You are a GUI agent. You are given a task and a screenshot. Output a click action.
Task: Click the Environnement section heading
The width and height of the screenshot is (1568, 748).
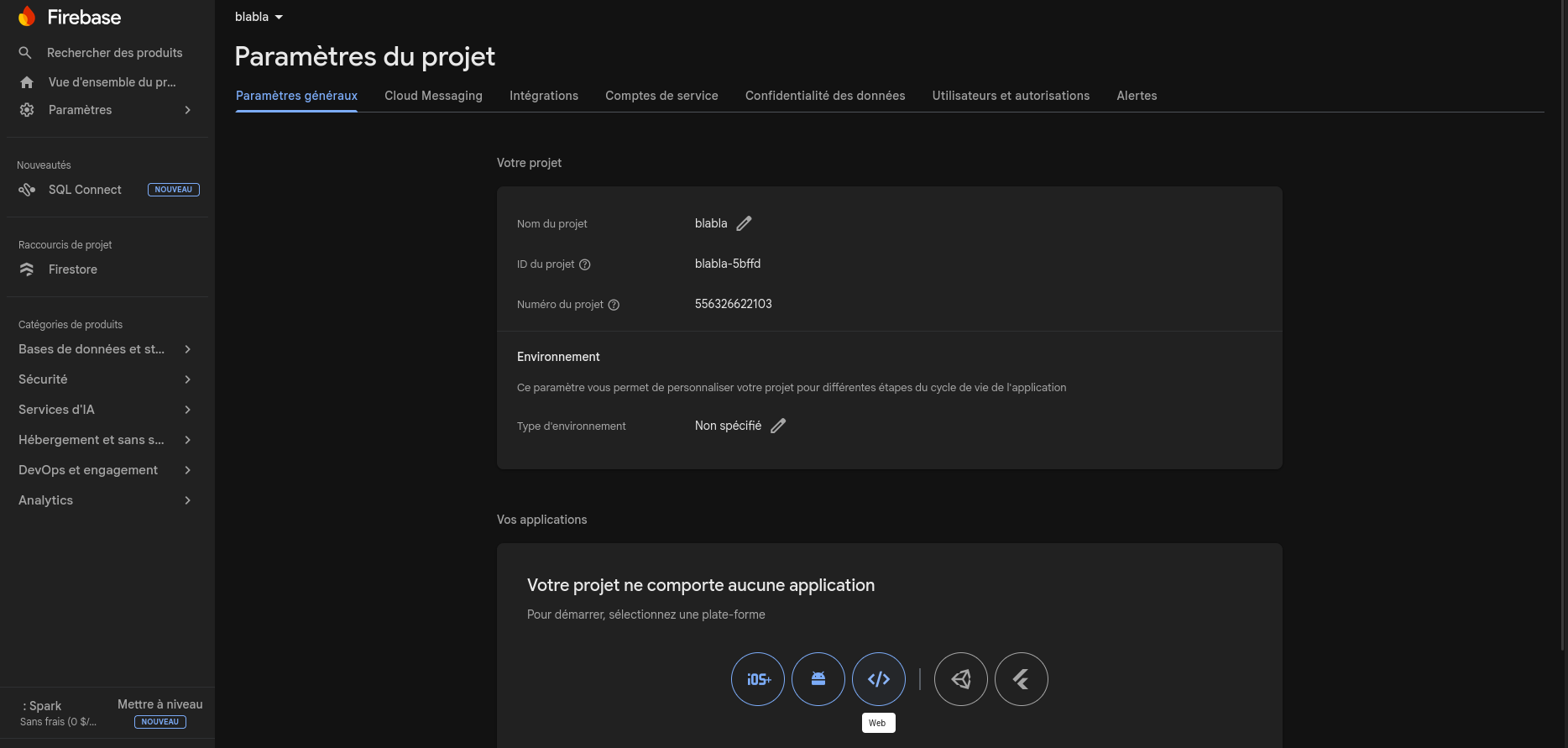(558, 357)
